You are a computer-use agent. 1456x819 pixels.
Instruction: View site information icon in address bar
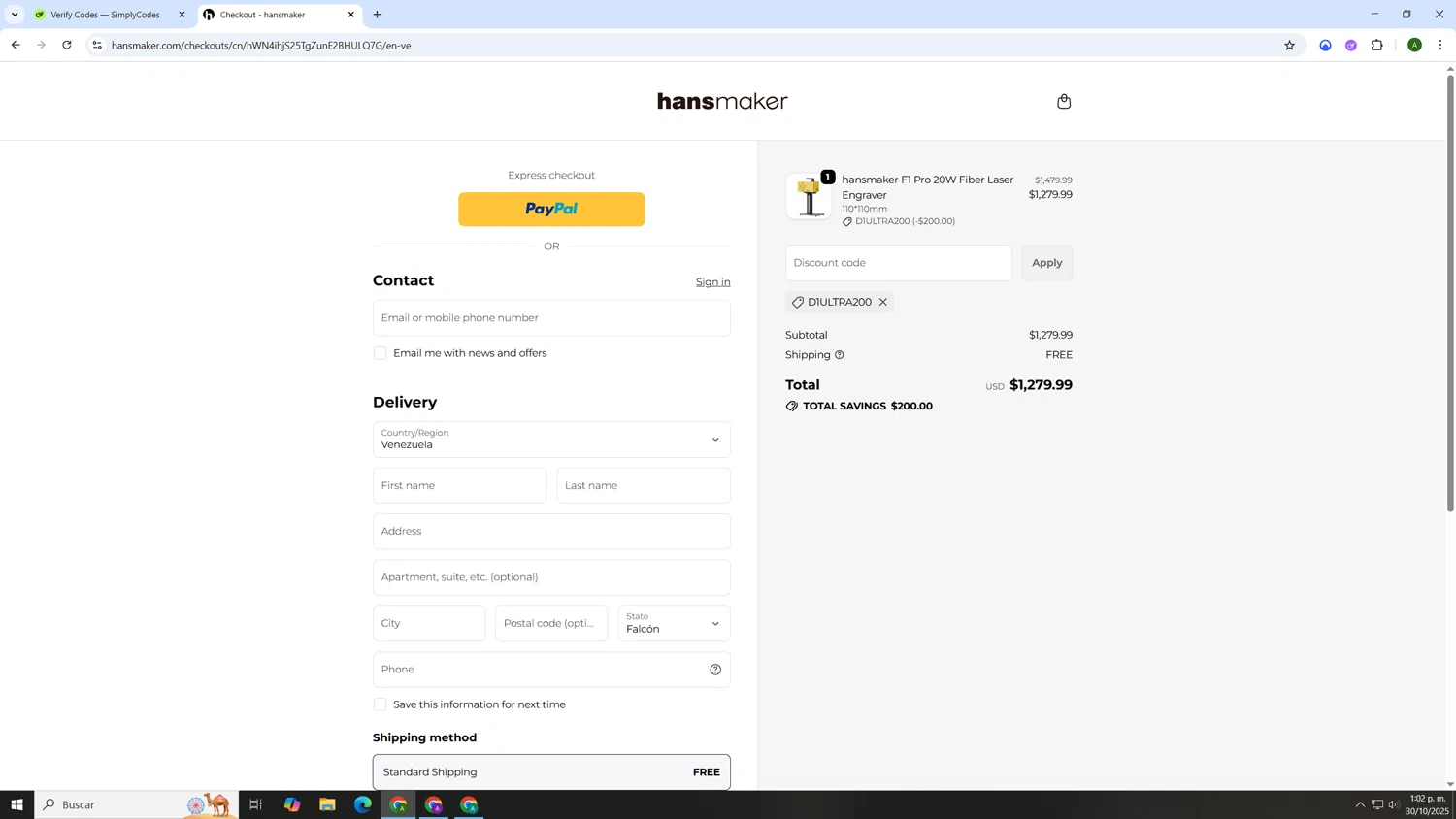(x=96, y=46)
